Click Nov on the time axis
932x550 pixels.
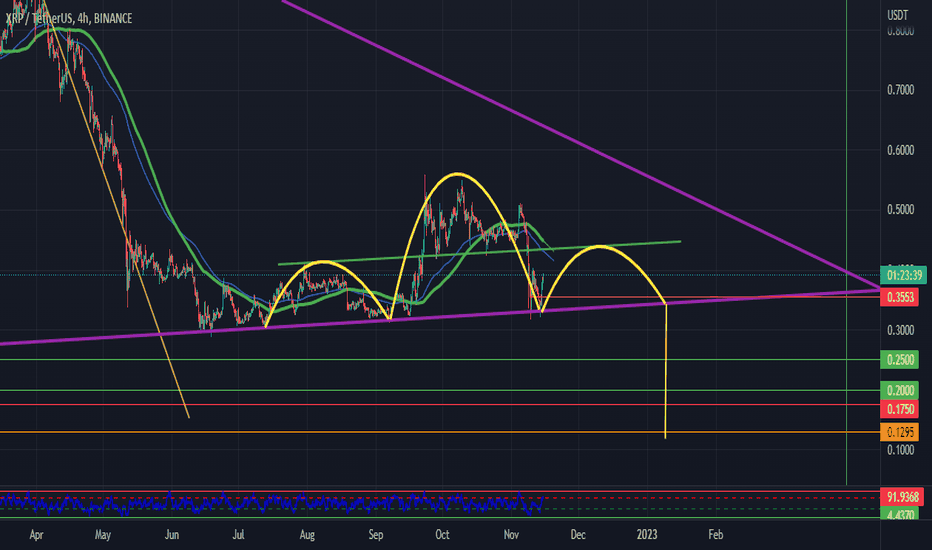[511, 535]
